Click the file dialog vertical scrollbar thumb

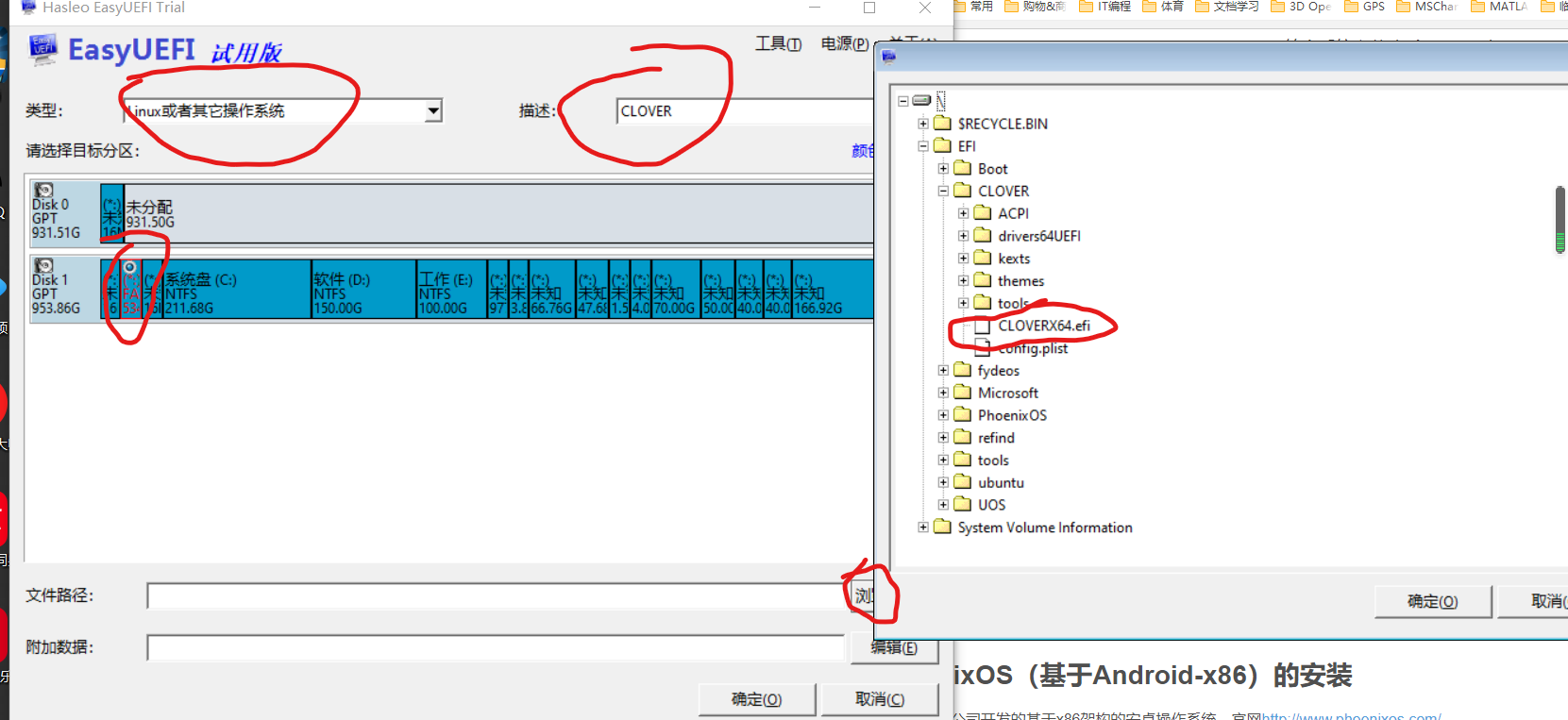[x=1560, y=219]
